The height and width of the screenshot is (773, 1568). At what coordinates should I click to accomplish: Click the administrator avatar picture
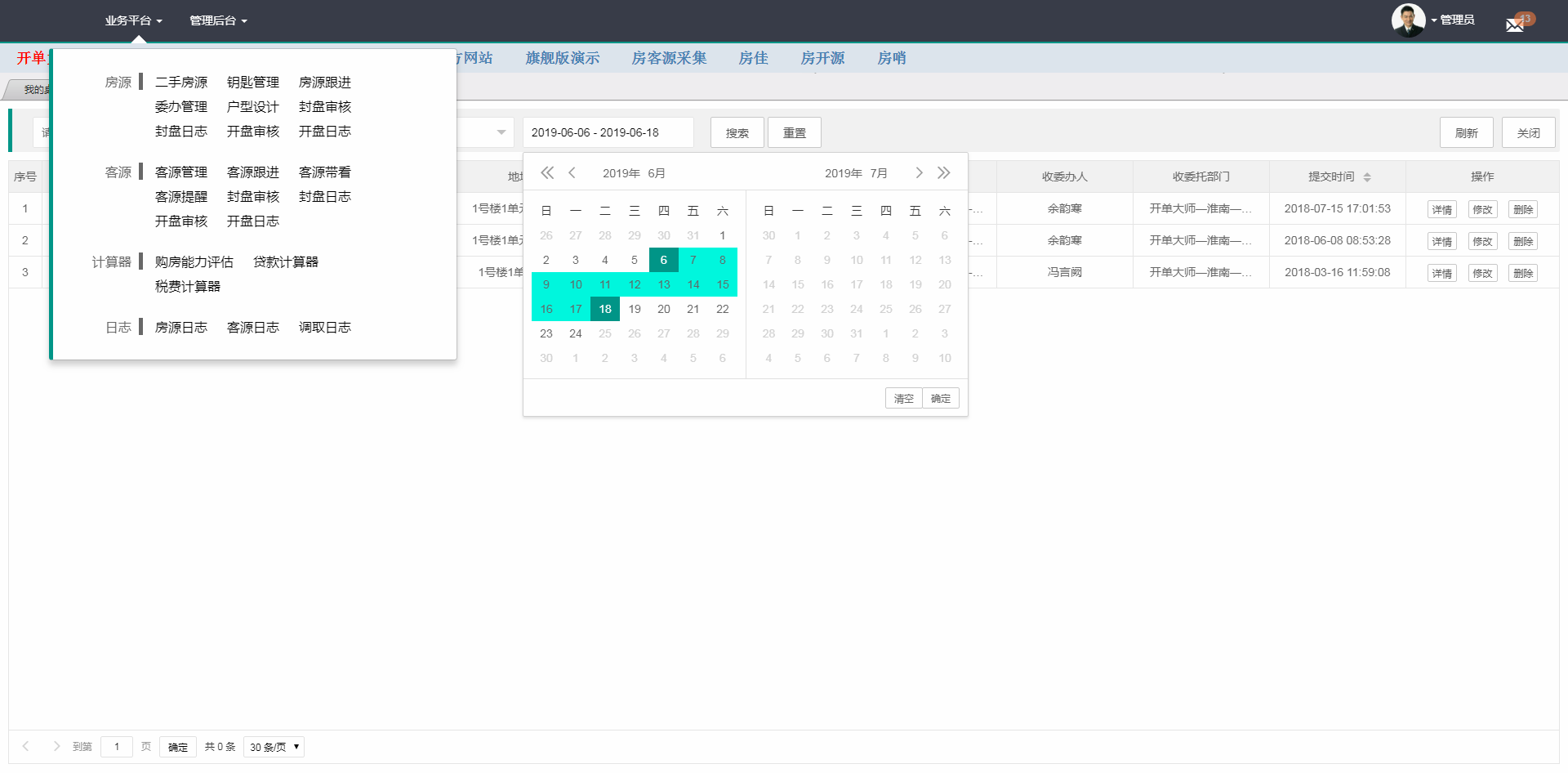pyautogui.click(x=1408, y=20)
